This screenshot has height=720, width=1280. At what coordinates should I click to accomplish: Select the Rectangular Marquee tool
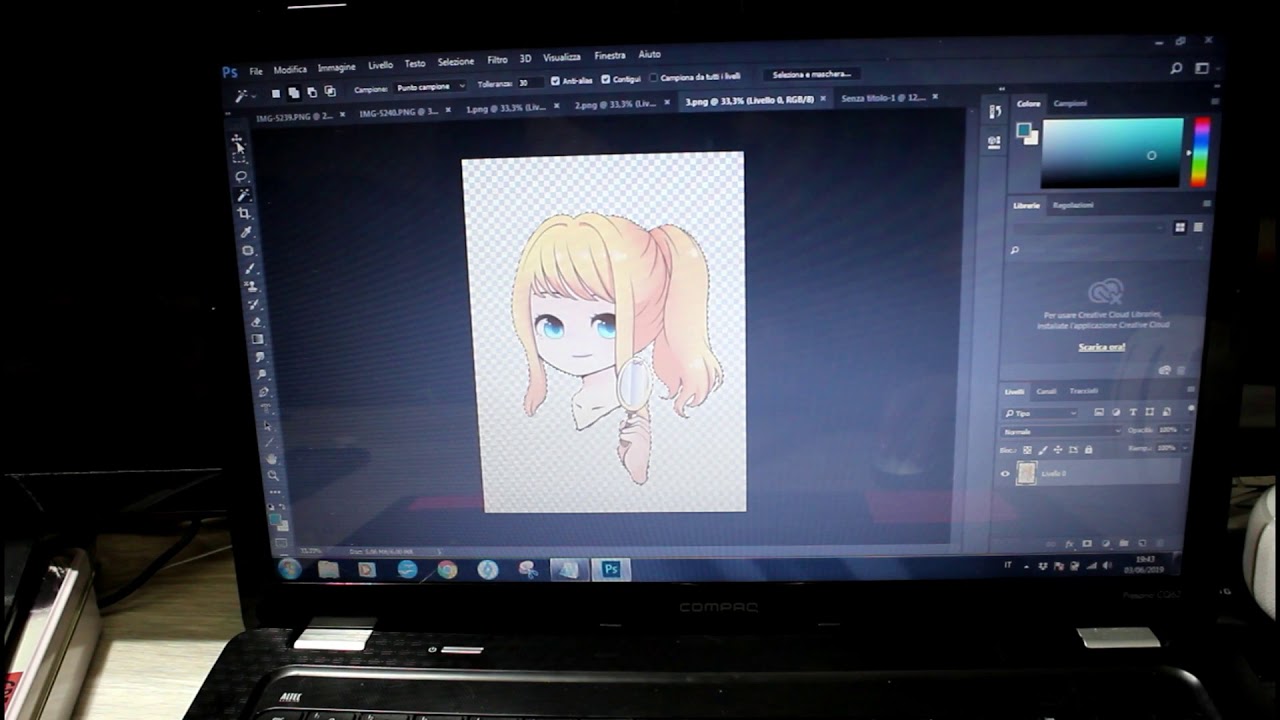click(x=239, y=160)
